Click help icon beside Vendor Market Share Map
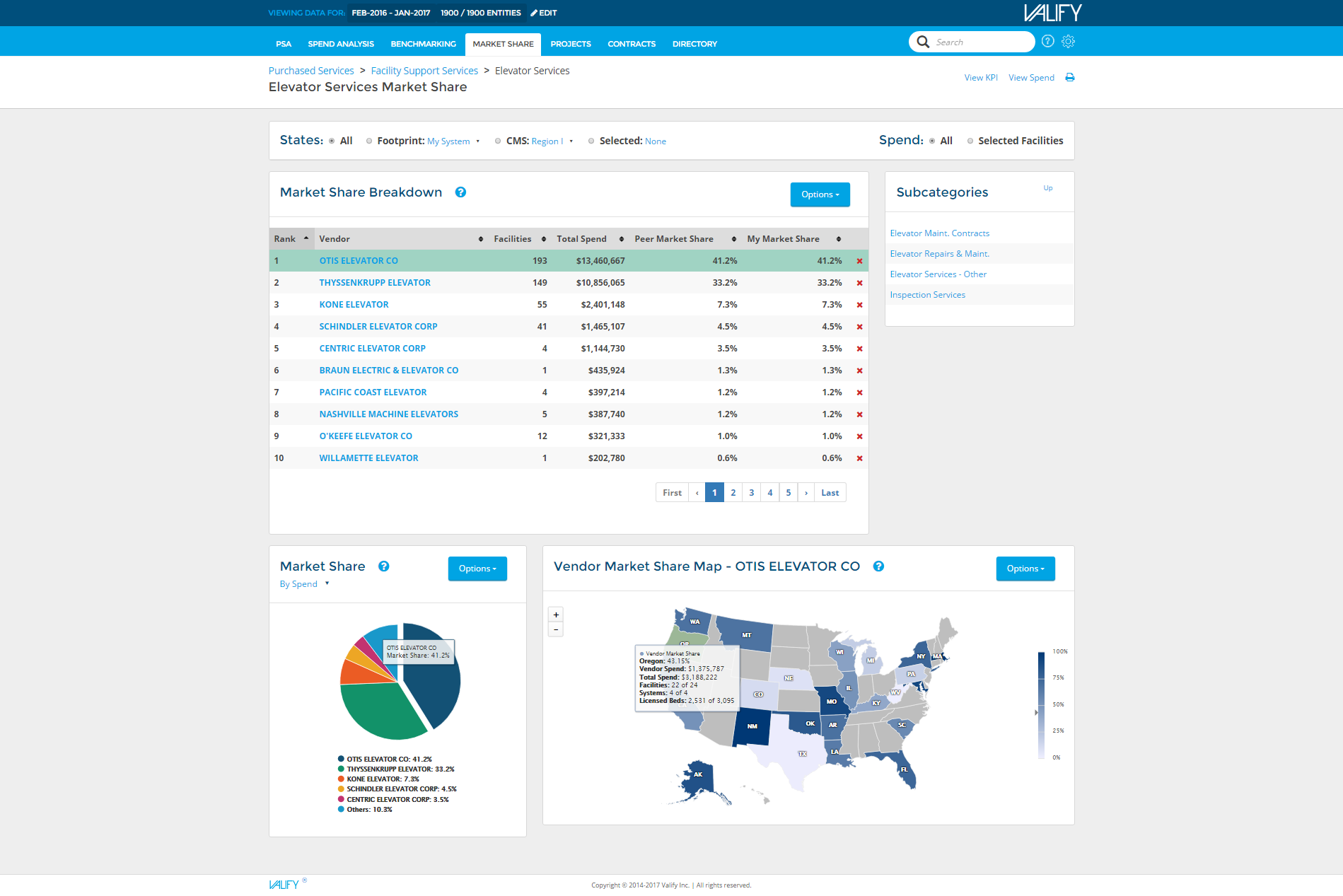 [x=878, y=566]
